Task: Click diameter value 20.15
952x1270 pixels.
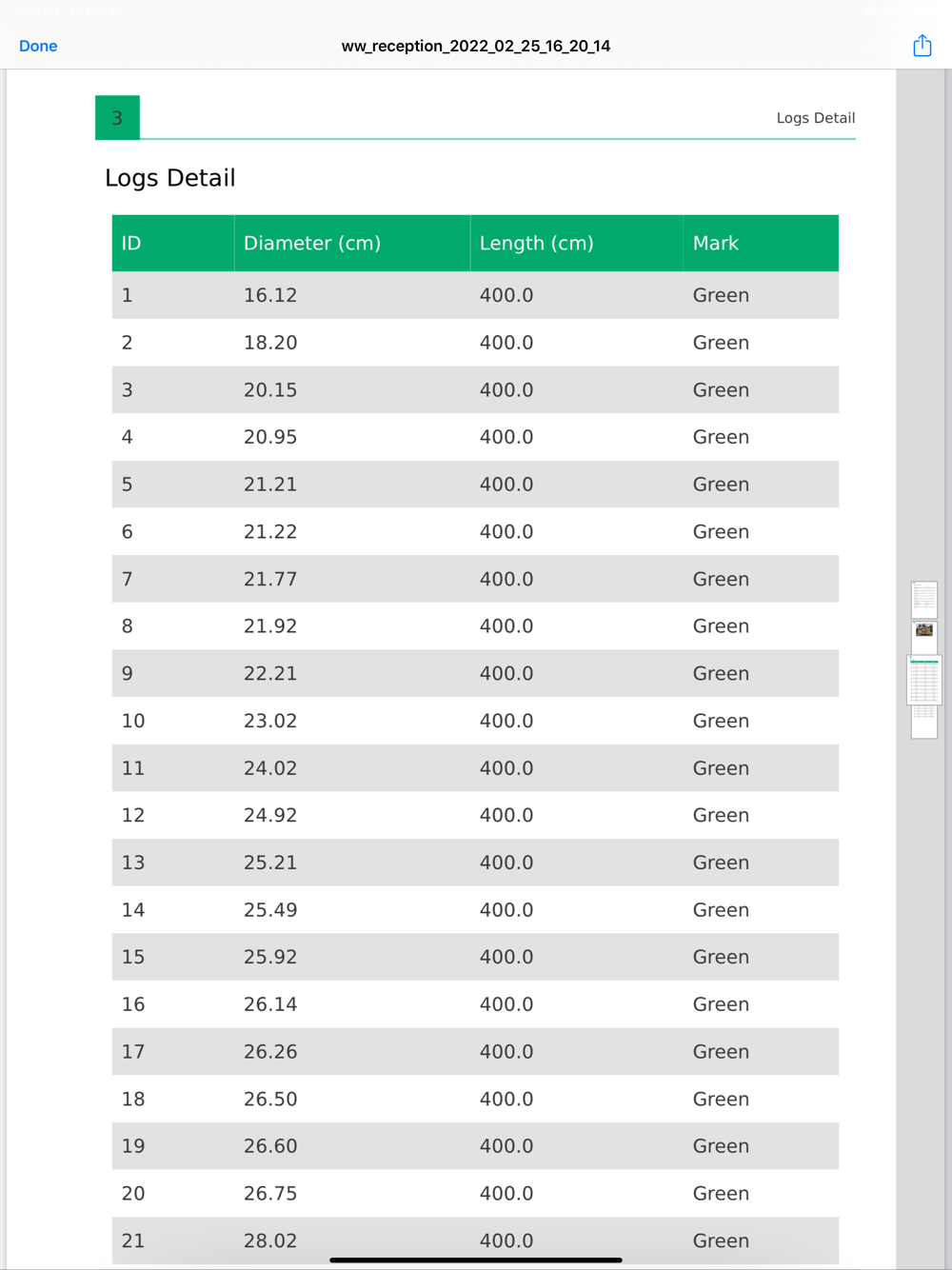Action: pyautogui.click(x=270, y=390)
